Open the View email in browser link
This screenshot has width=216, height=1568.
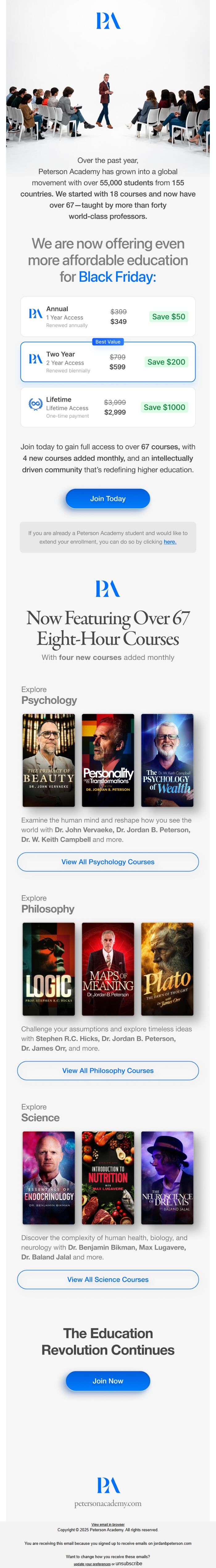[x=108, y=1524]
